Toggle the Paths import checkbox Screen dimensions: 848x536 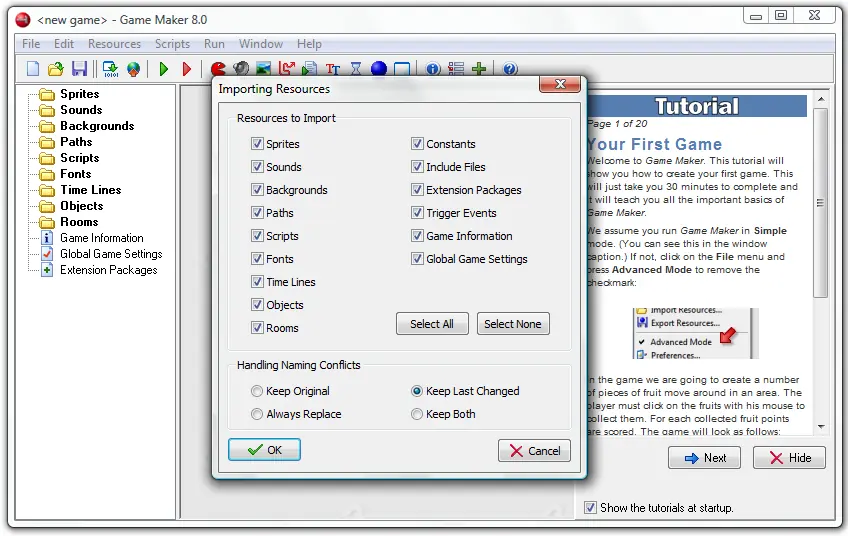[x=257, y=213]
